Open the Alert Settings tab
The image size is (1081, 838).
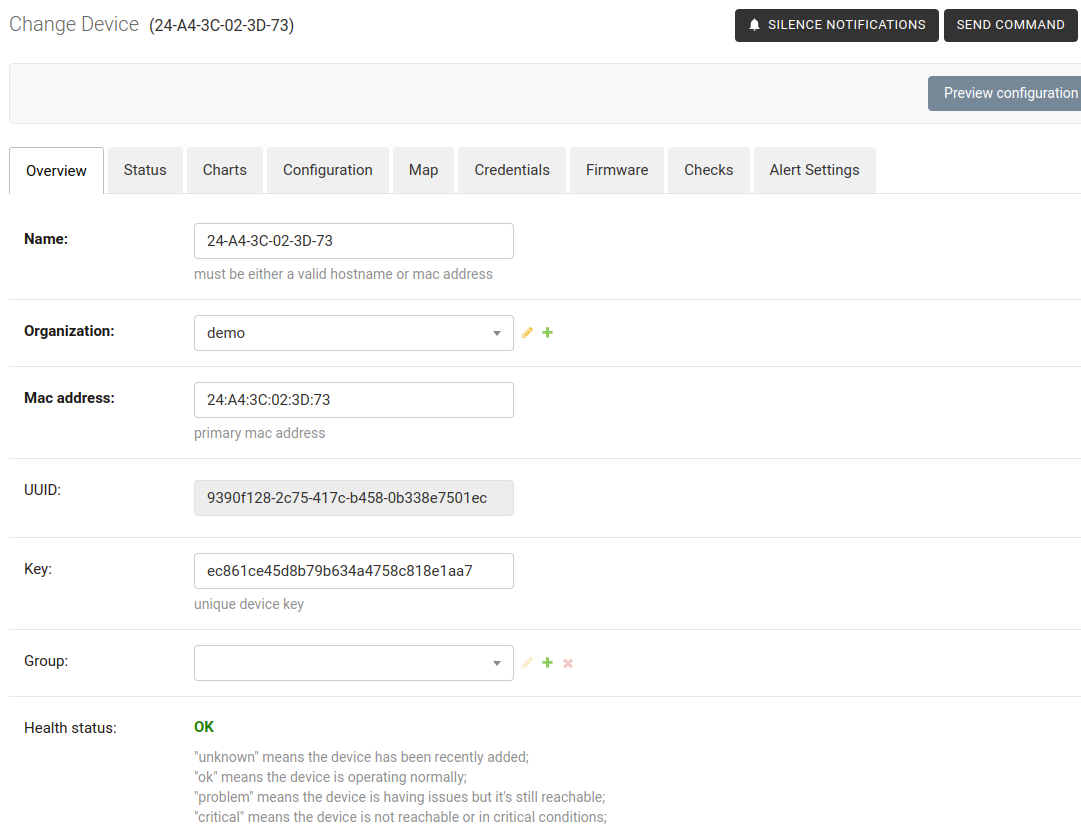coord(814,170)
